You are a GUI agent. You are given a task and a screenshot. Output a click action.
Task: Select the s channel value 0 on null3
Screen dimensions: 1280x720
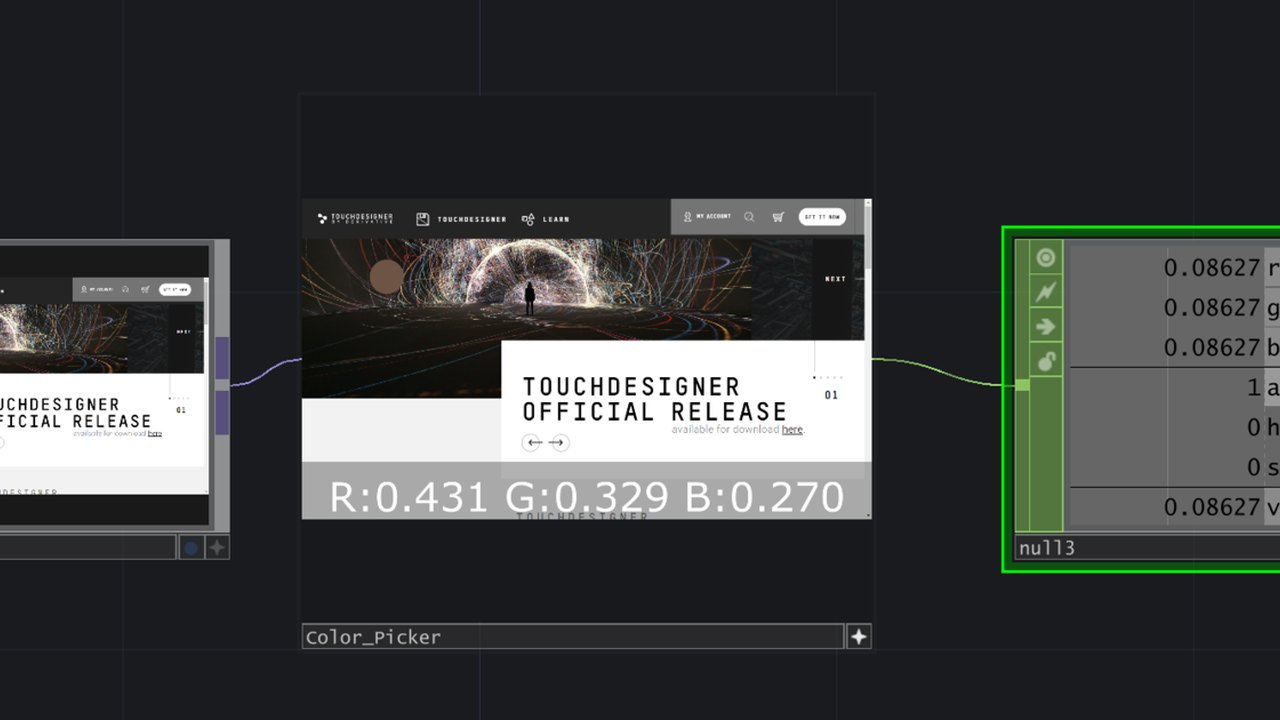coord(1253,468)
